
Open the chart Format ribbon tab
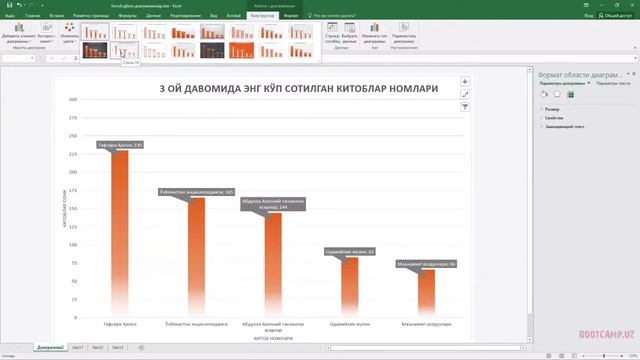[291, 16]
